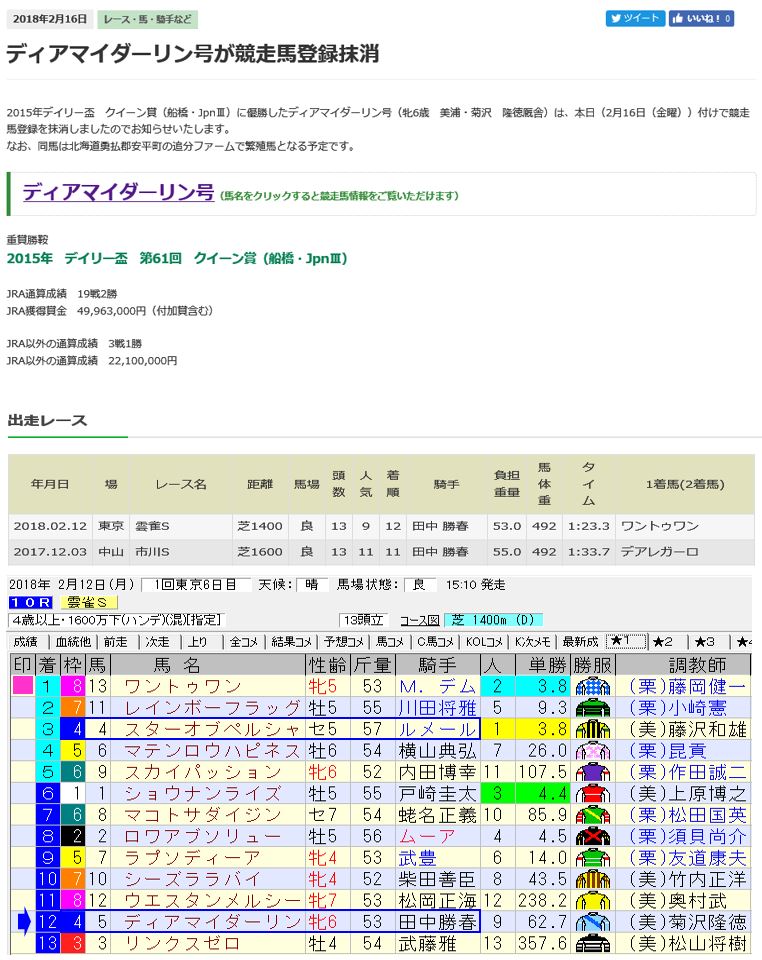Viewport: 762px width, 960px height.
Task: Click the 芝 1400m (D) course field
Action: click(493, 620)
